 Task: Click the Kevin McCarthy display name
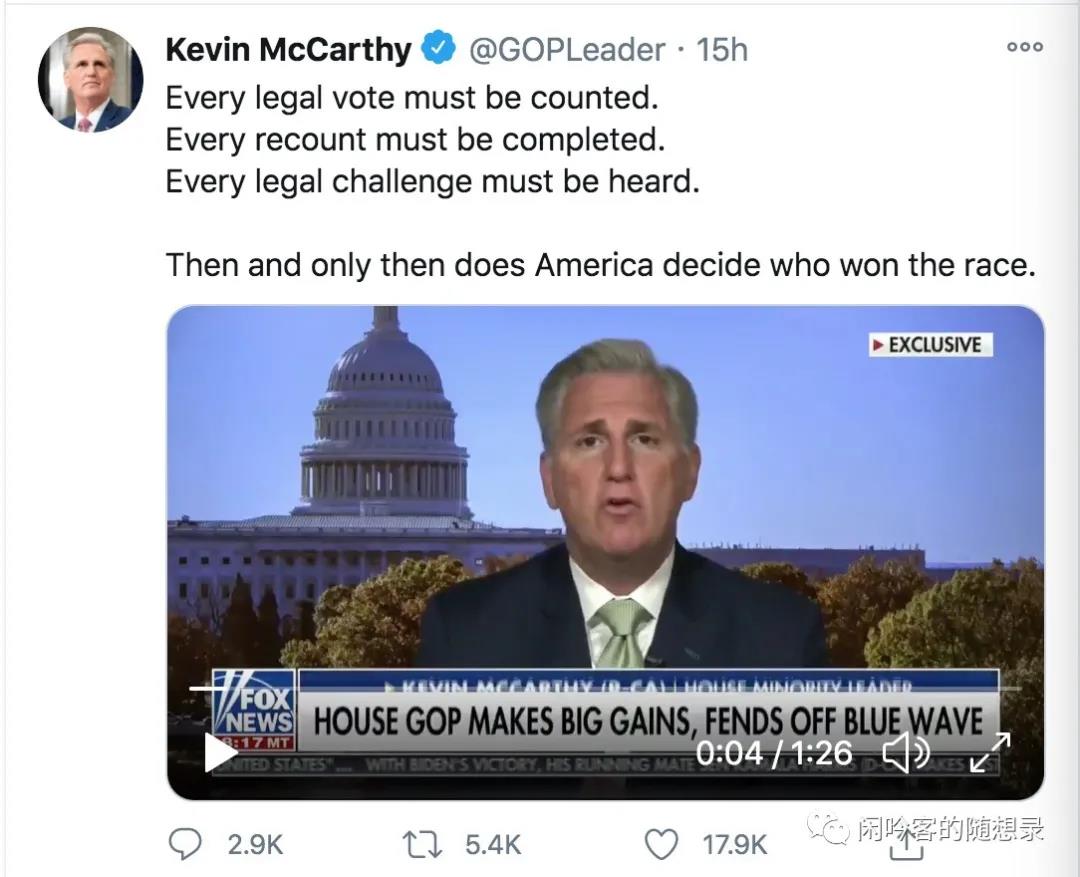pyautogui.click(x=288, y=49)
